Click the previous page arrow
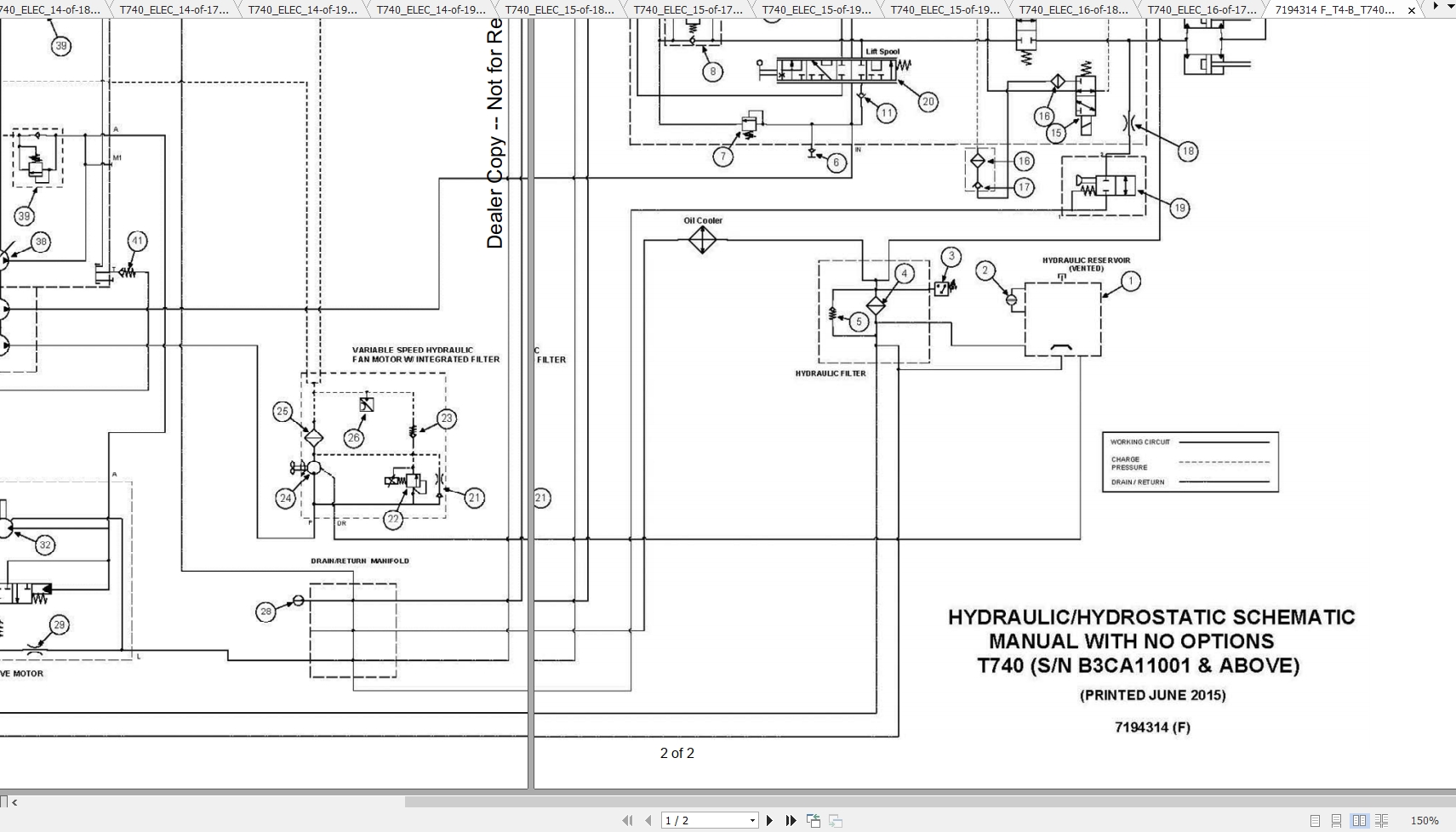Viewport: 1456px width, 832px height. (647, 820)
